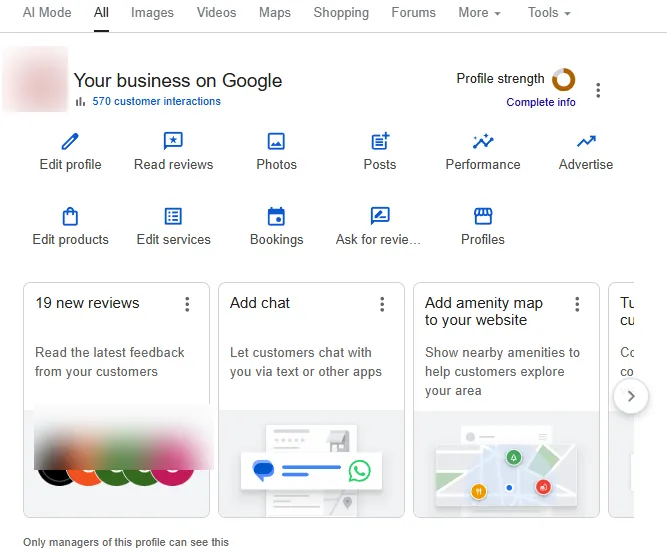This screenshot has height=555, width=667.
Task: Open the Read reviews star icon
Action: [x=173, y=141]
